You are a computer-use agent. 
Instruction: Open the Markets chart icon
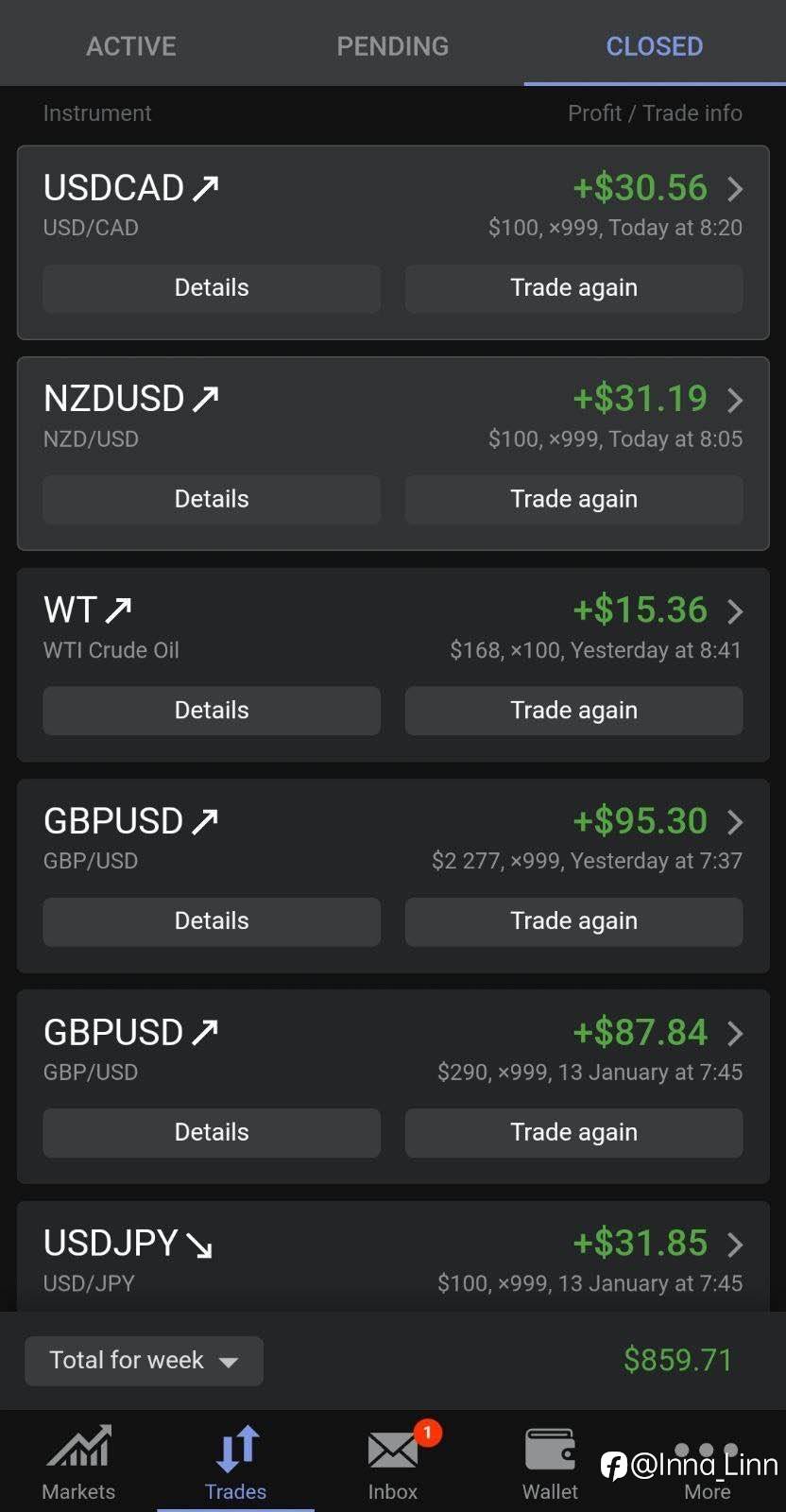click(78, 1448)
